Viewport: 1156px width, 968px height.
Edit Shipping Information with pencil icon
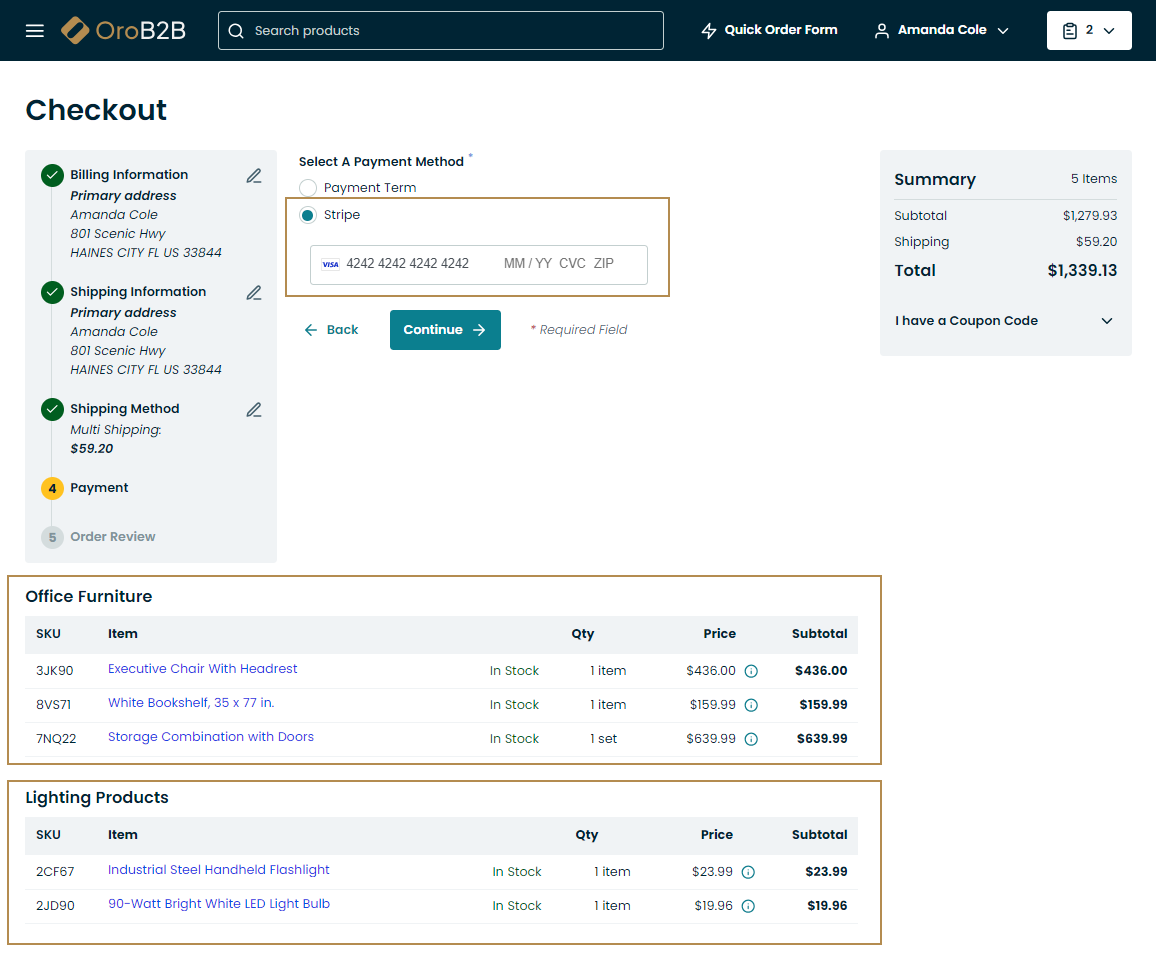click(x=254, y=293)
